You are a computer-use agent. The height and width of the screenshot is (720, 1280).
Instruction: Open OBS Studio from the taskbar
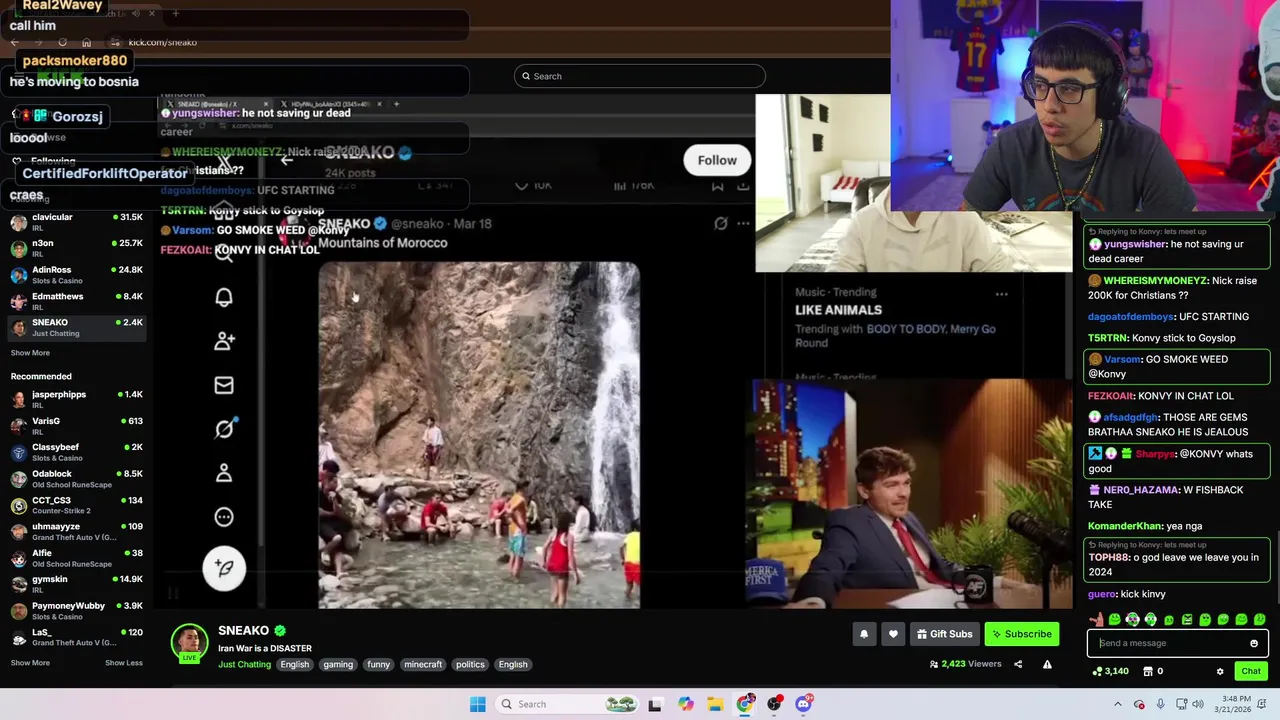click(x=774, y=704)
